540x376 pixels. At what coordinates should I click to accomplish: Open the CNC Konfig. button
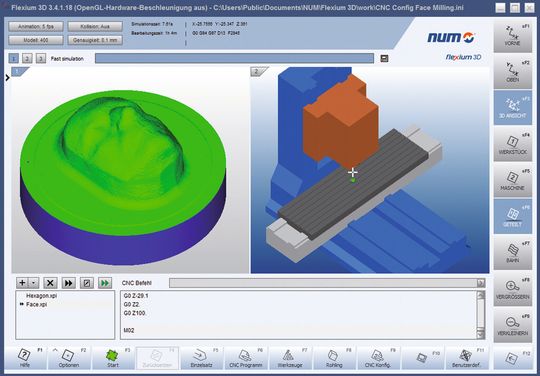click(x=378, y=358)
